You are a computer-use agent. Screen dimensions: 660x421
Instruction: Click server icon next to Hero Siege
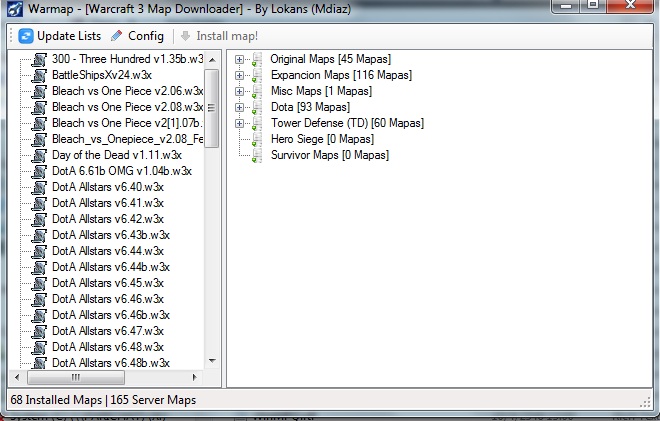click(x=257, y=139)
